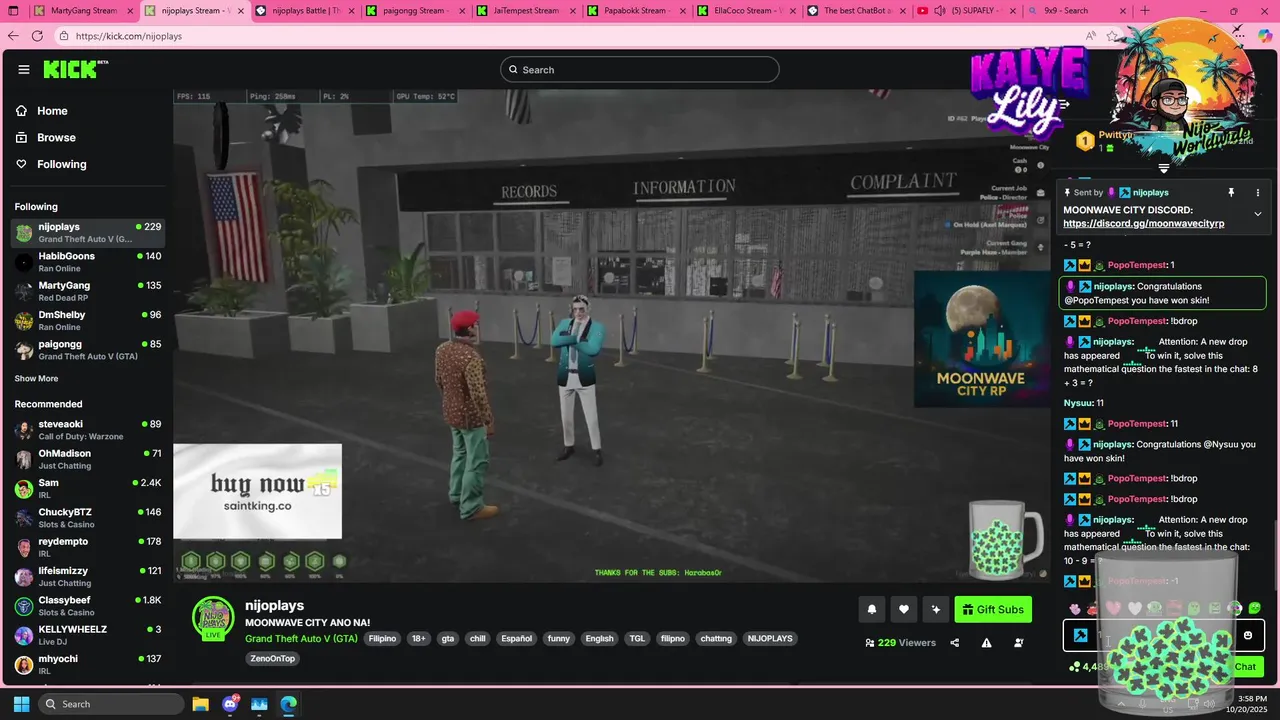
Task: Open File Explorer from the taskbar
Action: coord(200,704)
